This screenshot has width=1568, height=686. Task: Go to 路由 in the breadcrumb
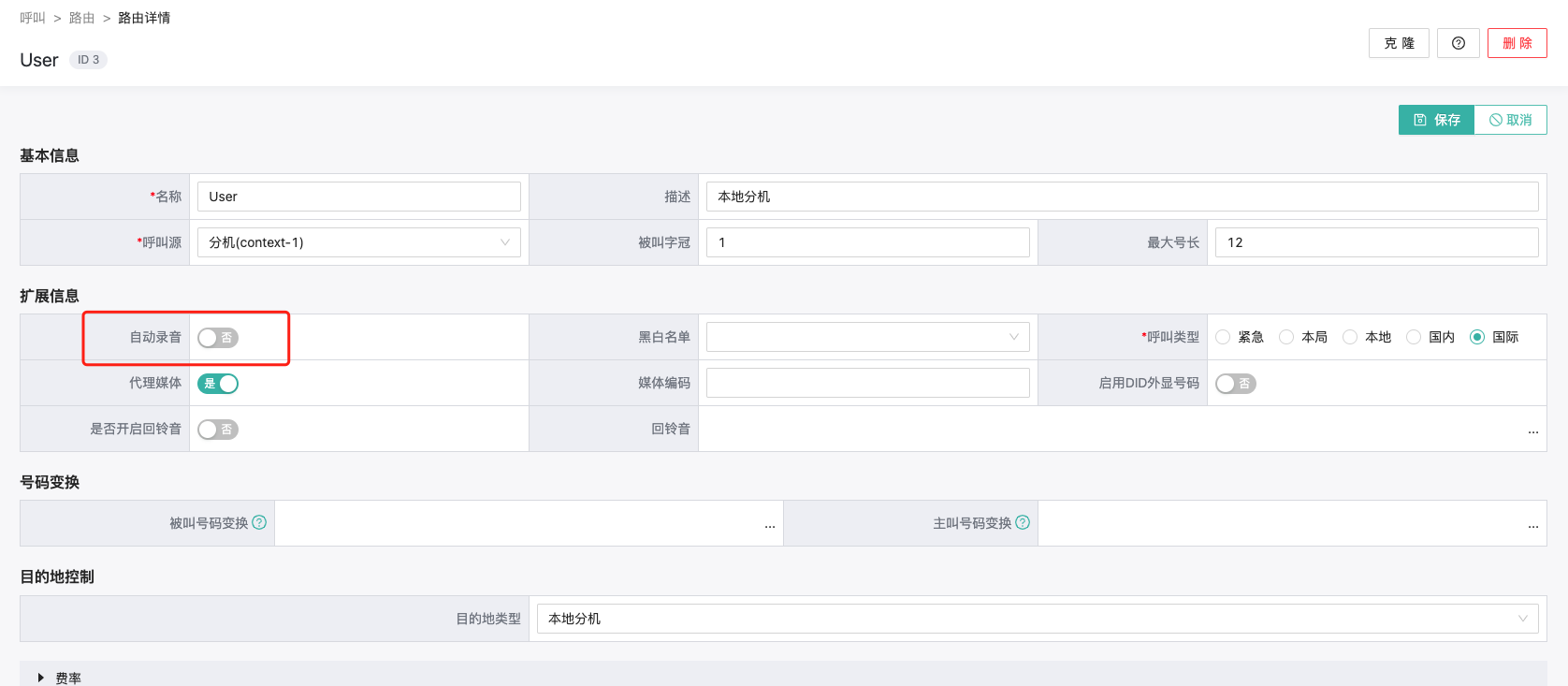82,18
